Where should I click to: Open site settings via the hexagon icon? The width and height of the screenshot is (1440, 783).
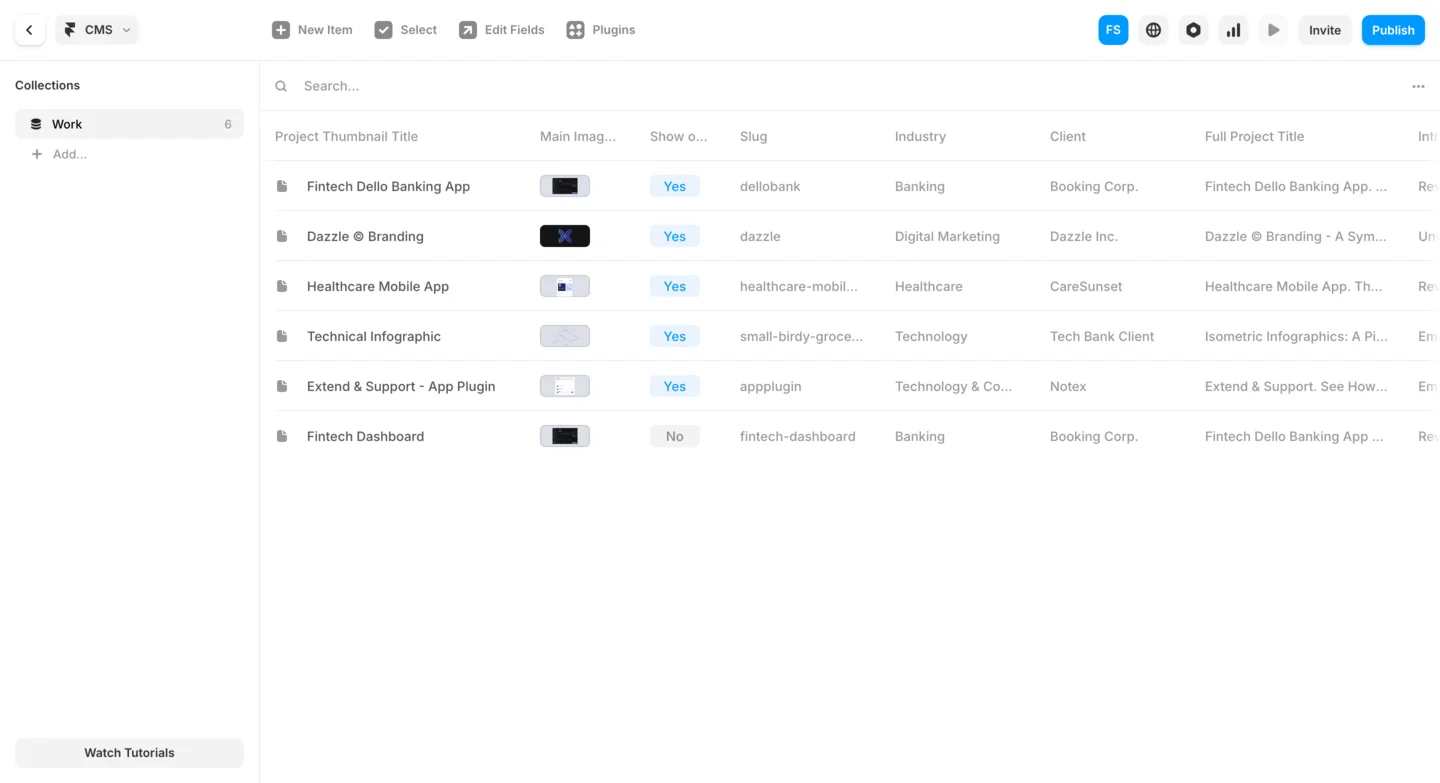tap(1193, 30)
